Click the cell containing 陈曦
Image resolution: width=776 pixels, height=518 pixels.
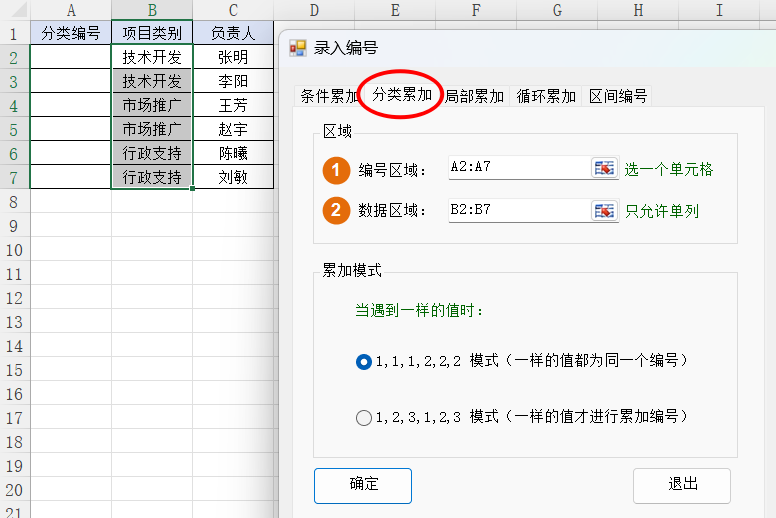(233, 153)
